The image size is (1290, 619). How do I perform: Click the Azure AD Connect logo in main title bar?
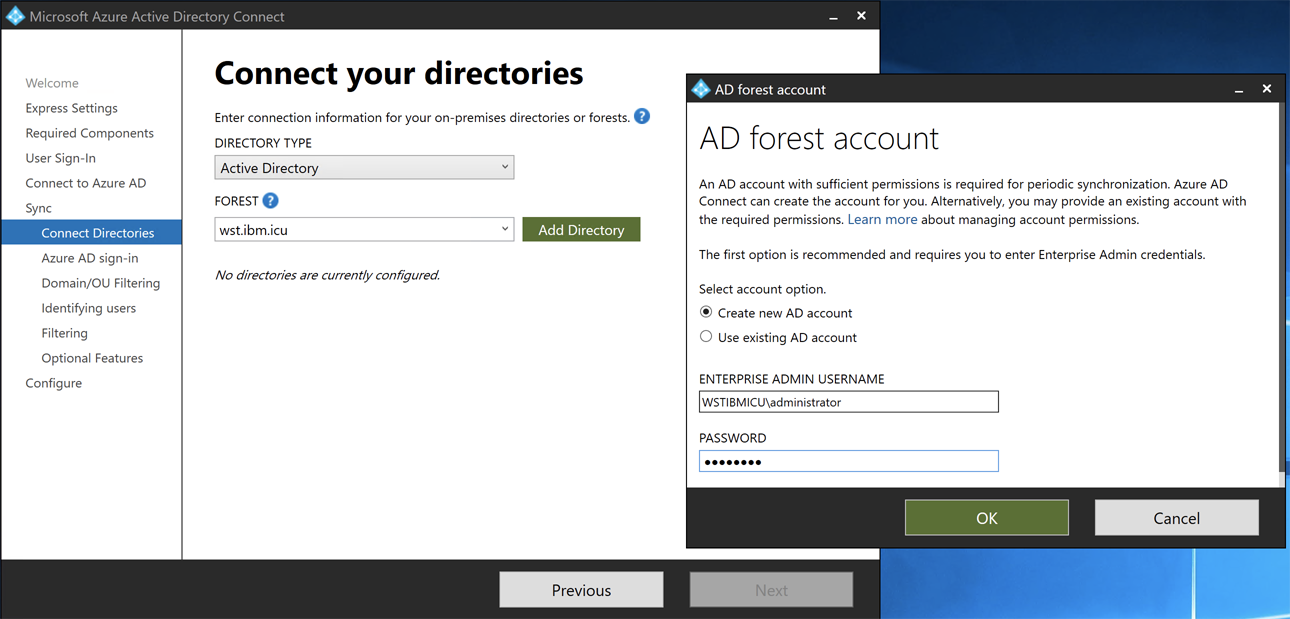(15, 16)
